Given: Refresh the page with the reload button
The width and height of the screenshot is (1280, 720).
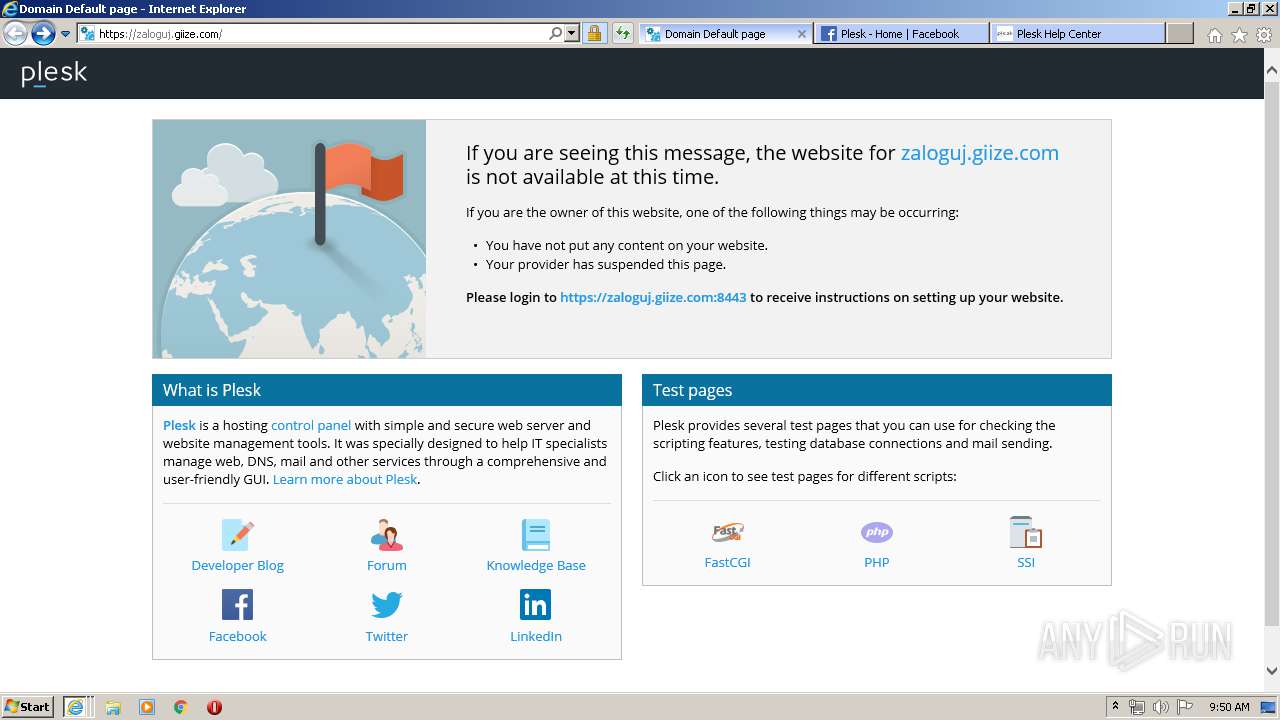Looking at the screenshot, I should [622, 33].
